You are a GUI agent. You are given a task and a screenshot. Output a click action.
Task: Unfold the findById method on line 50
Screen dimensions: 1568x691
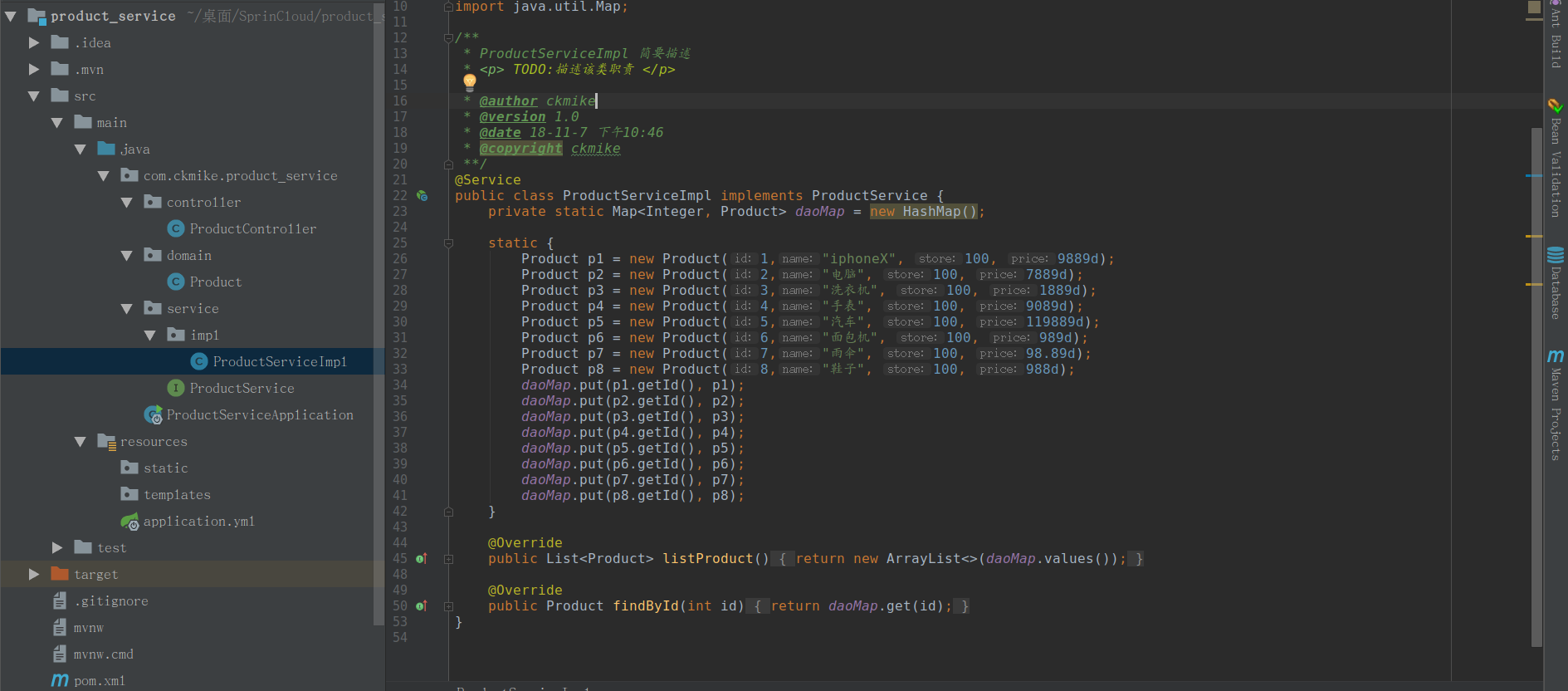click(448, 606)
